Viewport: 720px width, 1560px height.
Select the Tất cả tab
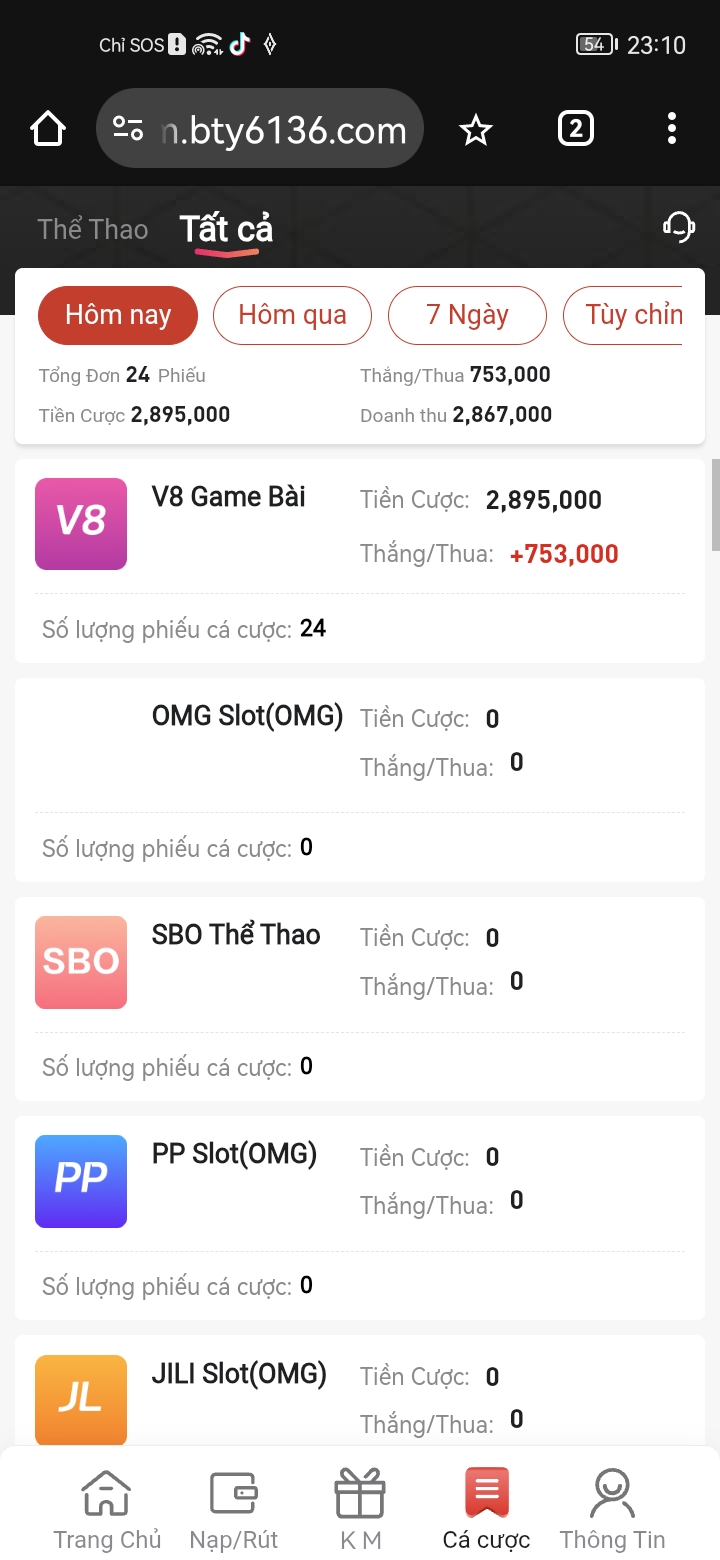coord(226,229)
